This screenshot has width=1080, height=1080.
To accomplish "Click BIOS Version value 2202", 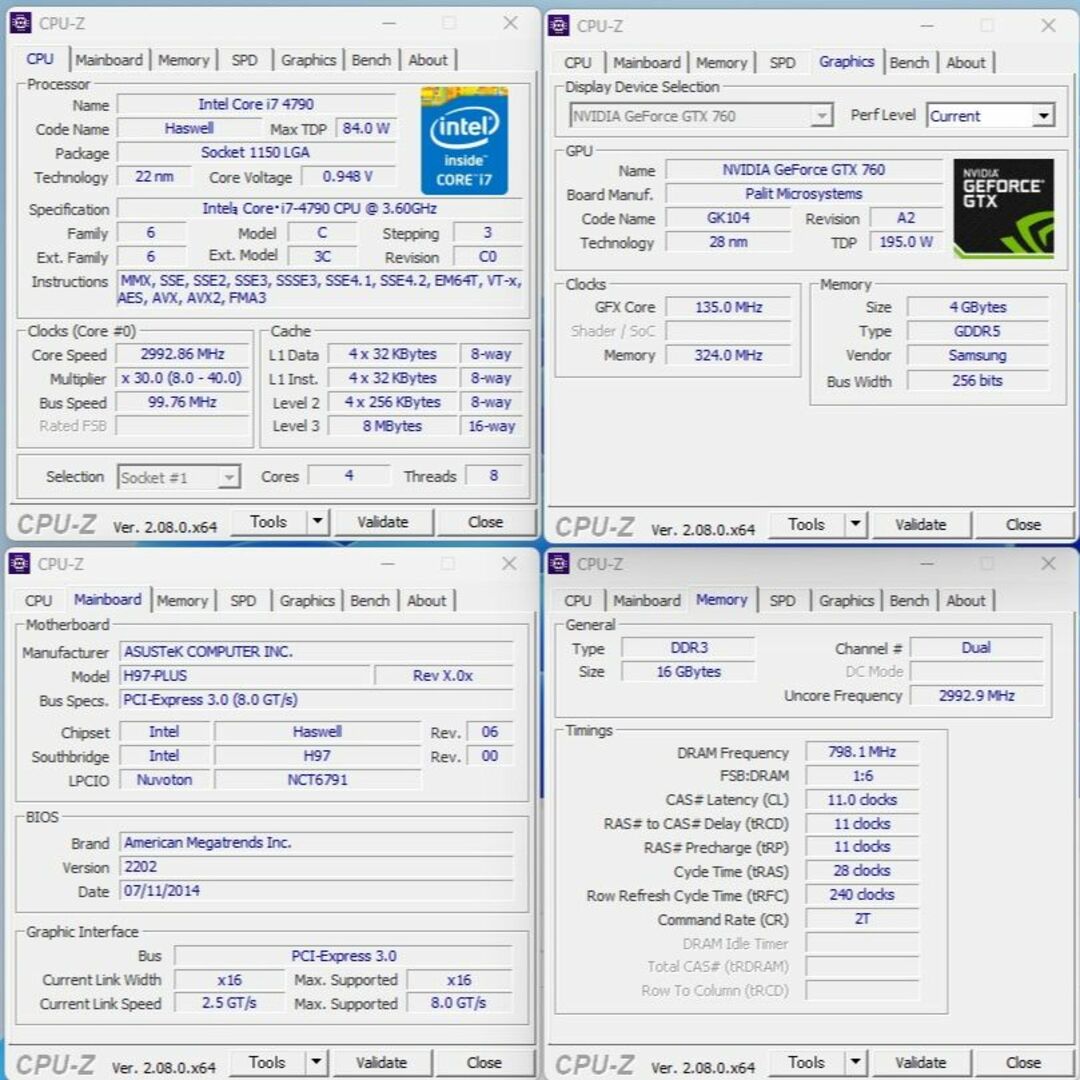I will (317, 866).
